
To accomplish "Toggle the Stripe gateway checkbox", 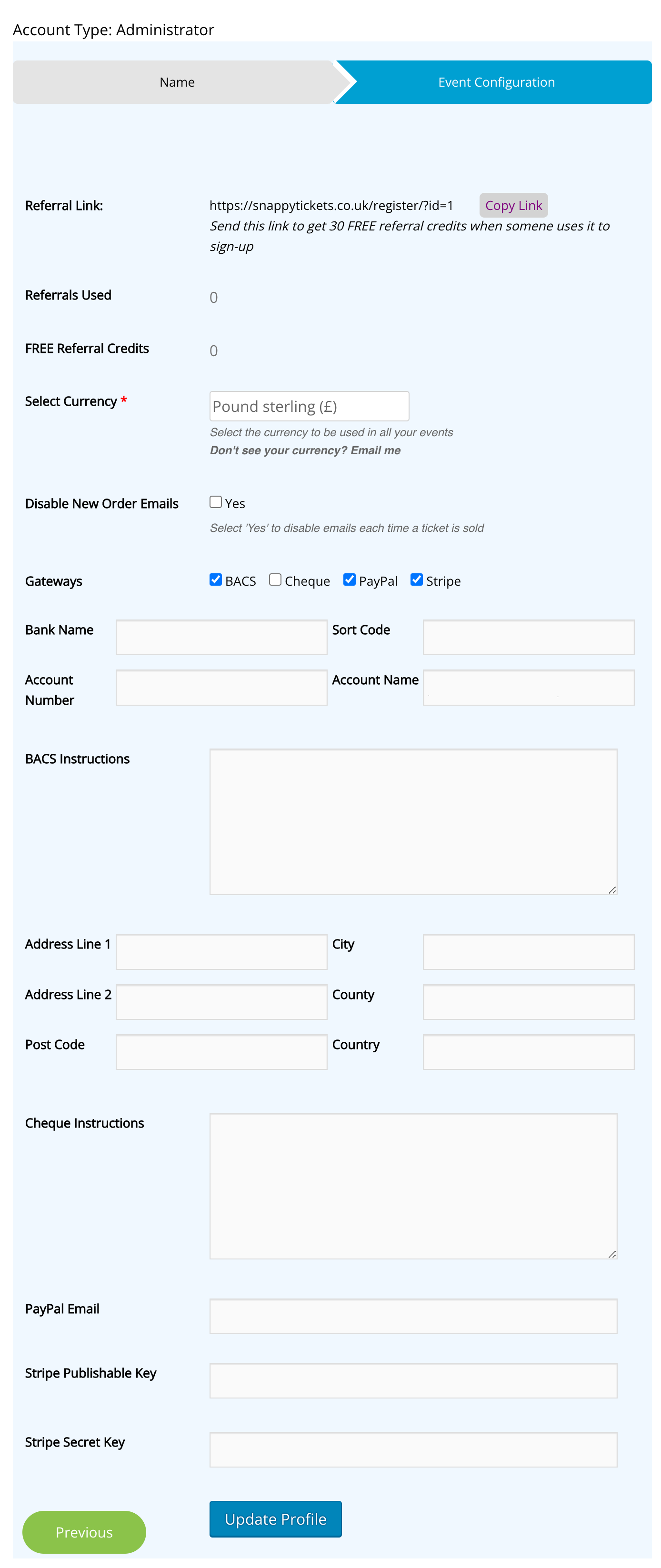I will coord(416,579).
